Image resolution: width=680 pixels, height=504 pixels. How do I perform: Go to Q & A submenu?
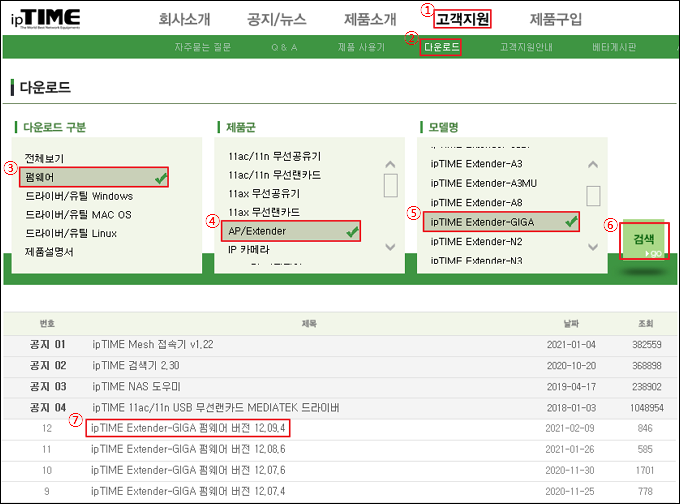click(284, 47)
